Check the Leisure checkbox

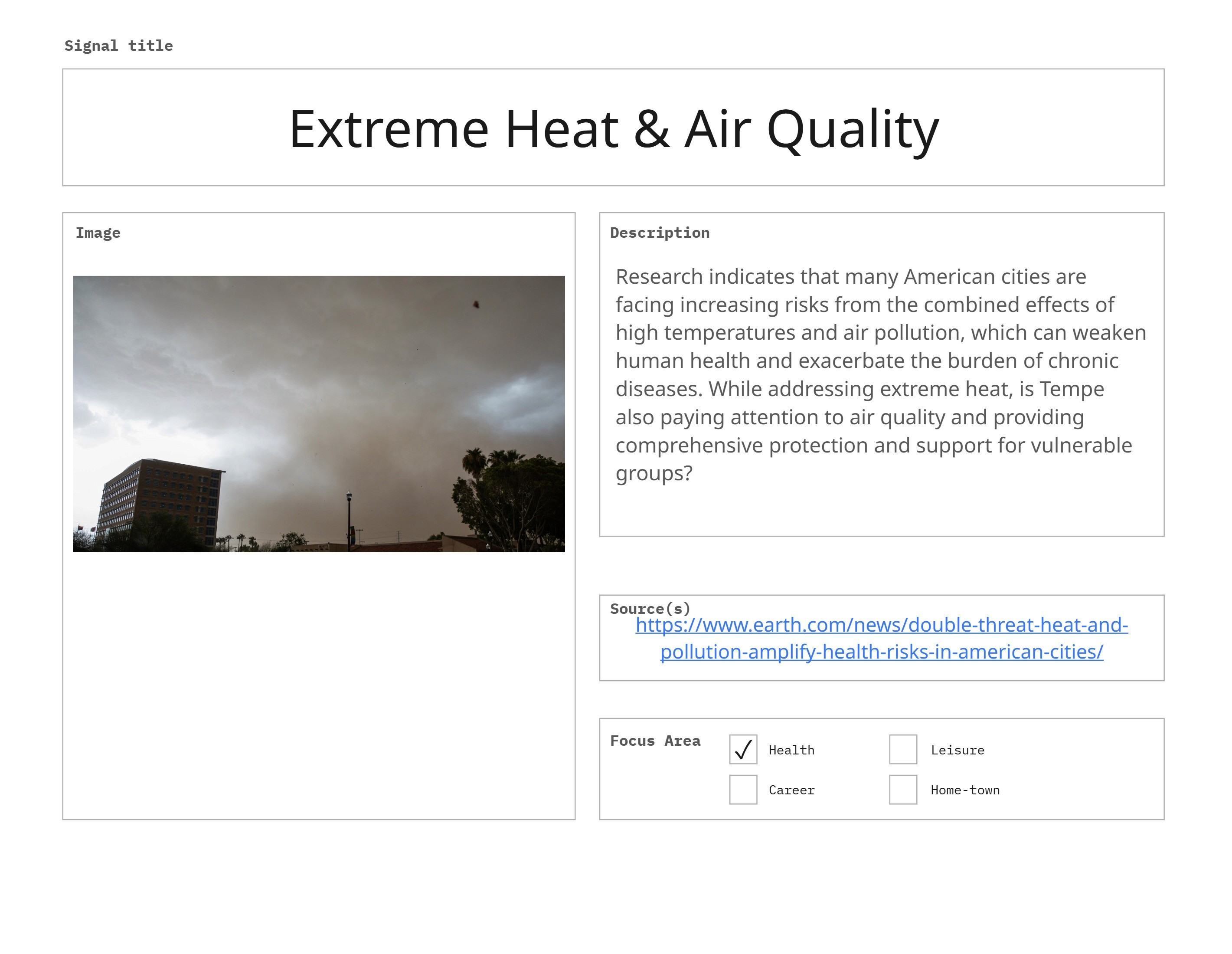(x=902, y=750)
